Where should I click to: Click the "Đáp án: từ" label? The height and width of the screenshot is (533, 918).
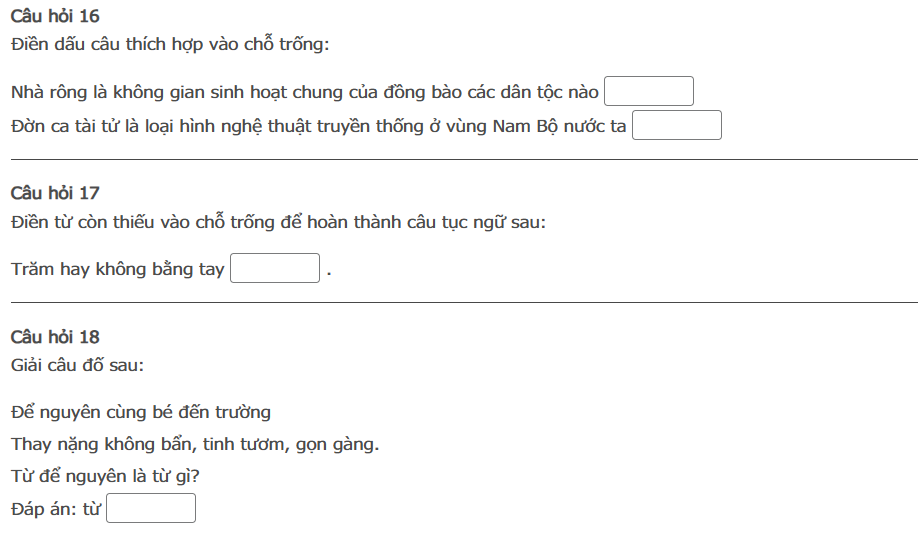[56, 510]
